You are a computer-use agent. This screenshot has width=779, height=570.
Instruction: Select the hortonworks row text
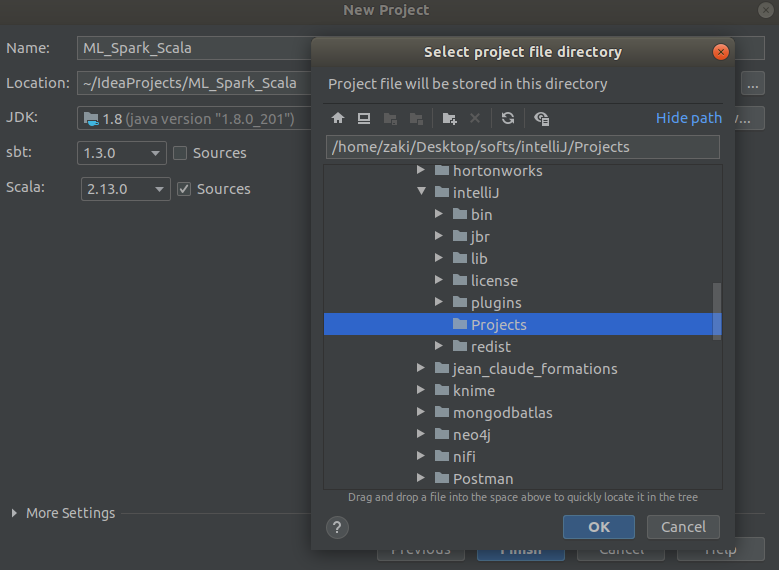pyautogui.click(x=498, y=171)
